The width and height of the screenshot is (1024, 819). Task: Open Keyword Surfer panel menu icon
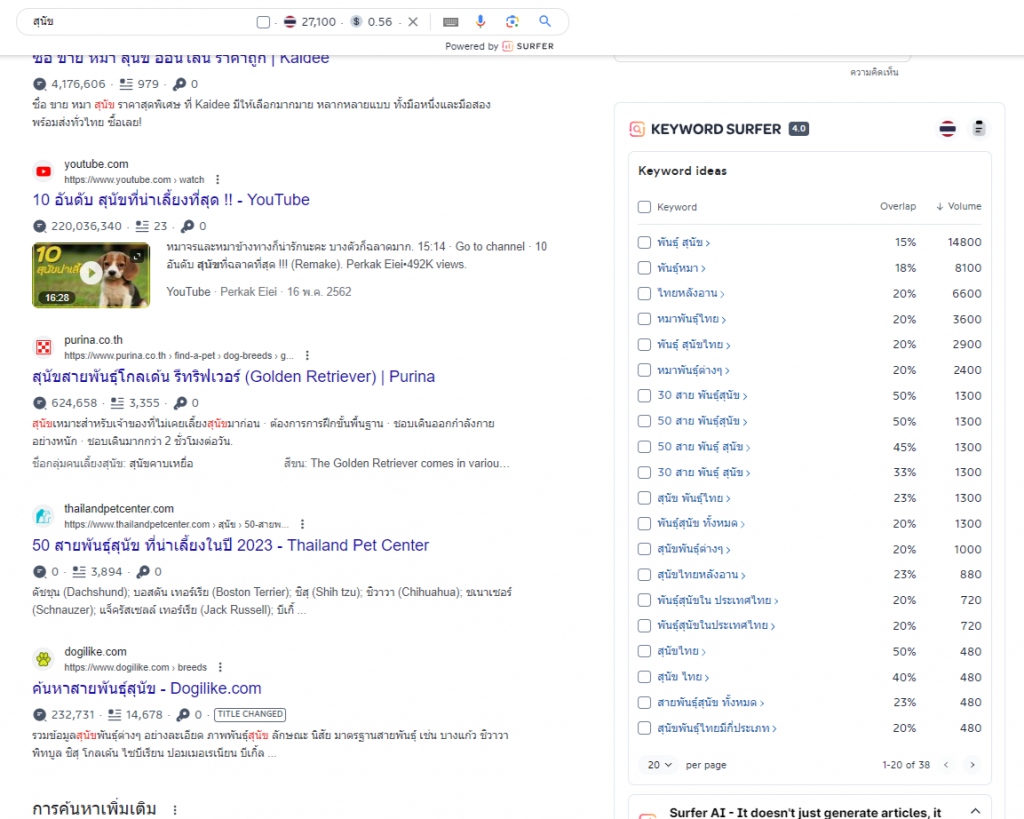point(978,128)
